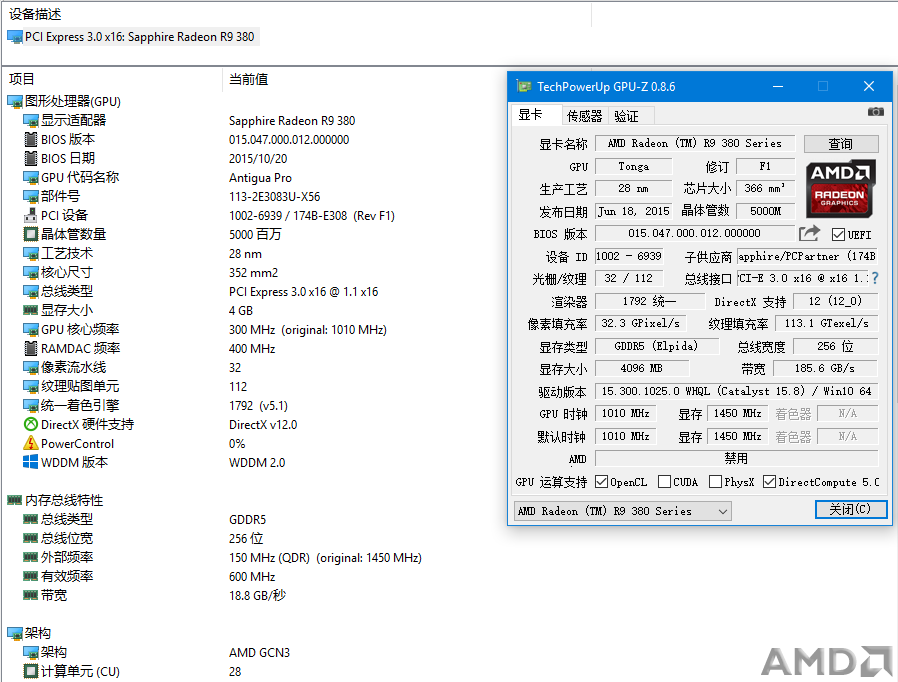Toggle the DirectCompute 5.0 checkbox
898x682 pixels.
770,482
